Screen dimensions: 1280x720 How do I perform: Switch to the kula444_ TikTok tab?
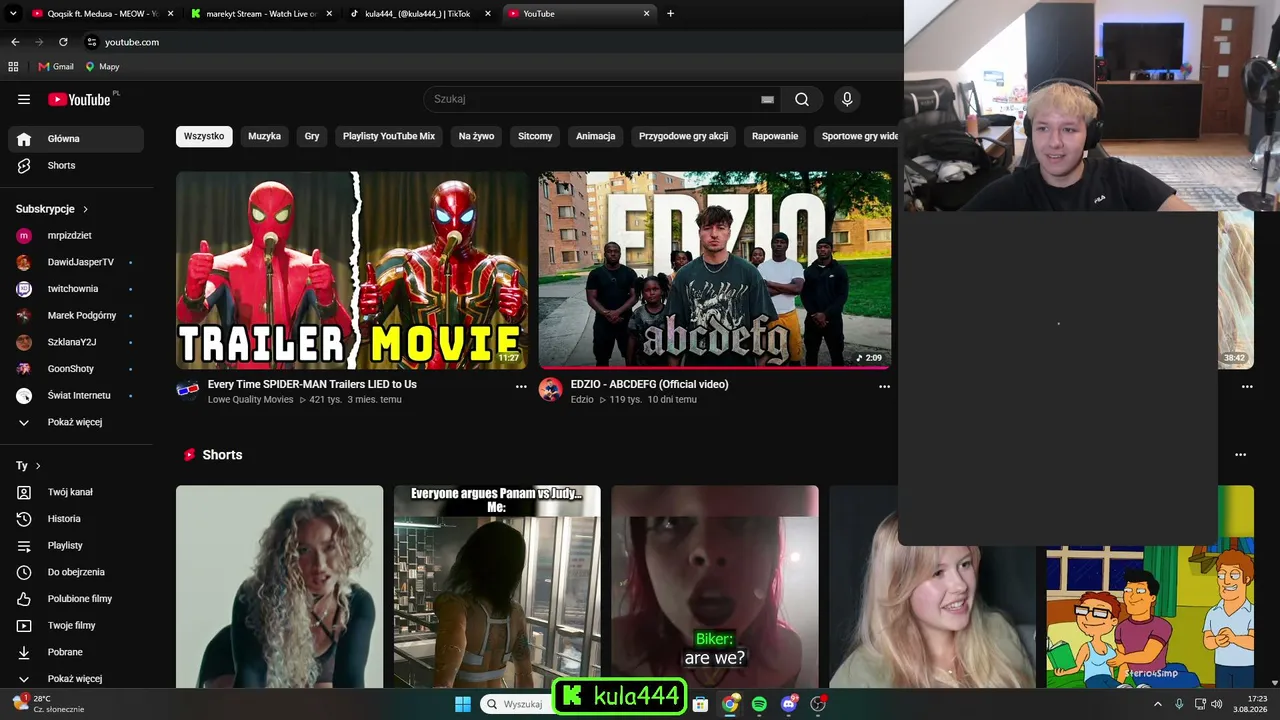(x=418, y=14)
